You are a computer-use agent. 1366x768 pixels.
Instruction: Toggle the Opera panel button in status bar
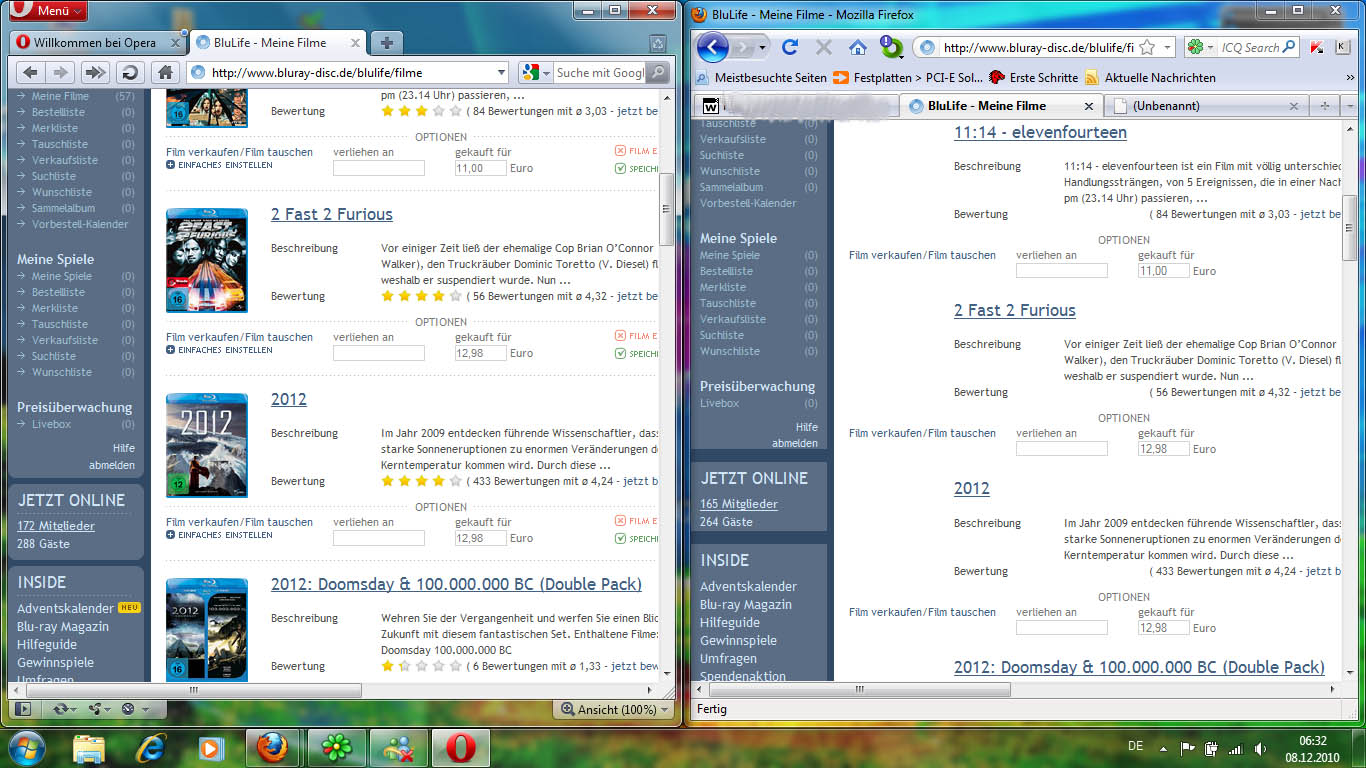point(23,709)
